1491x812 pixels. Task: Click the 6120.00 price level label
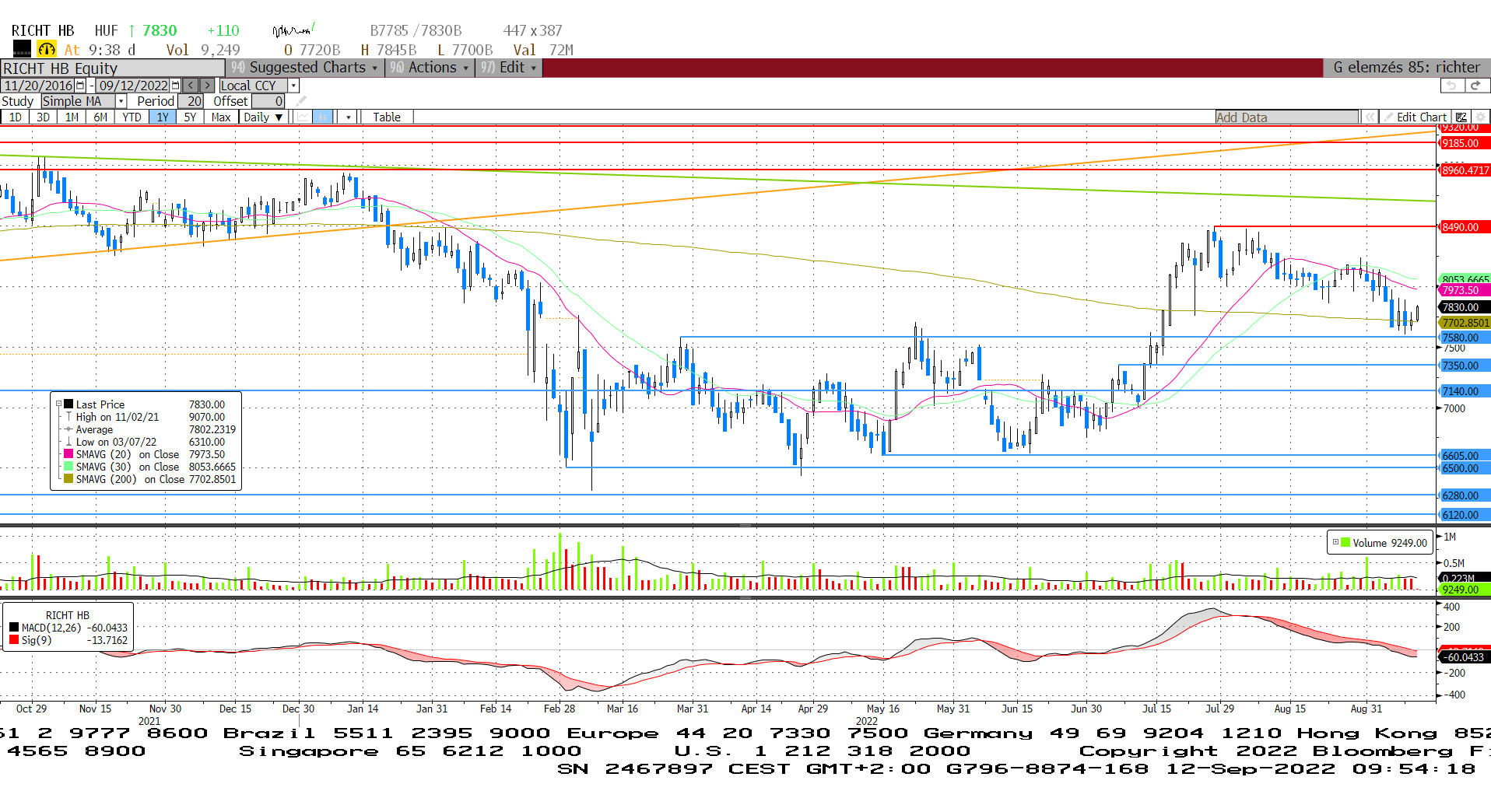click(x=1464, y=515)
